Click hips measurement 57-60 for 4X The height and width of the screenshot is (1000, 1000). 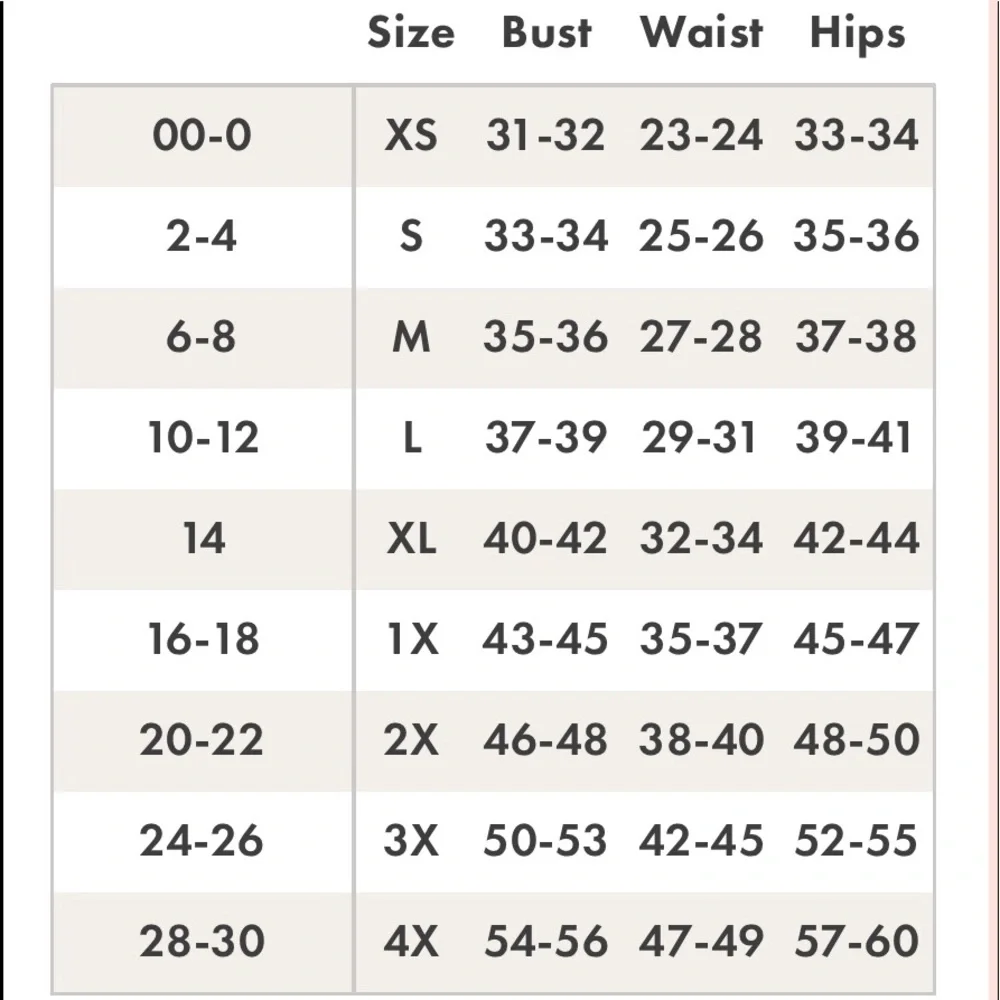pyautogui.click(x=857, y=942)
